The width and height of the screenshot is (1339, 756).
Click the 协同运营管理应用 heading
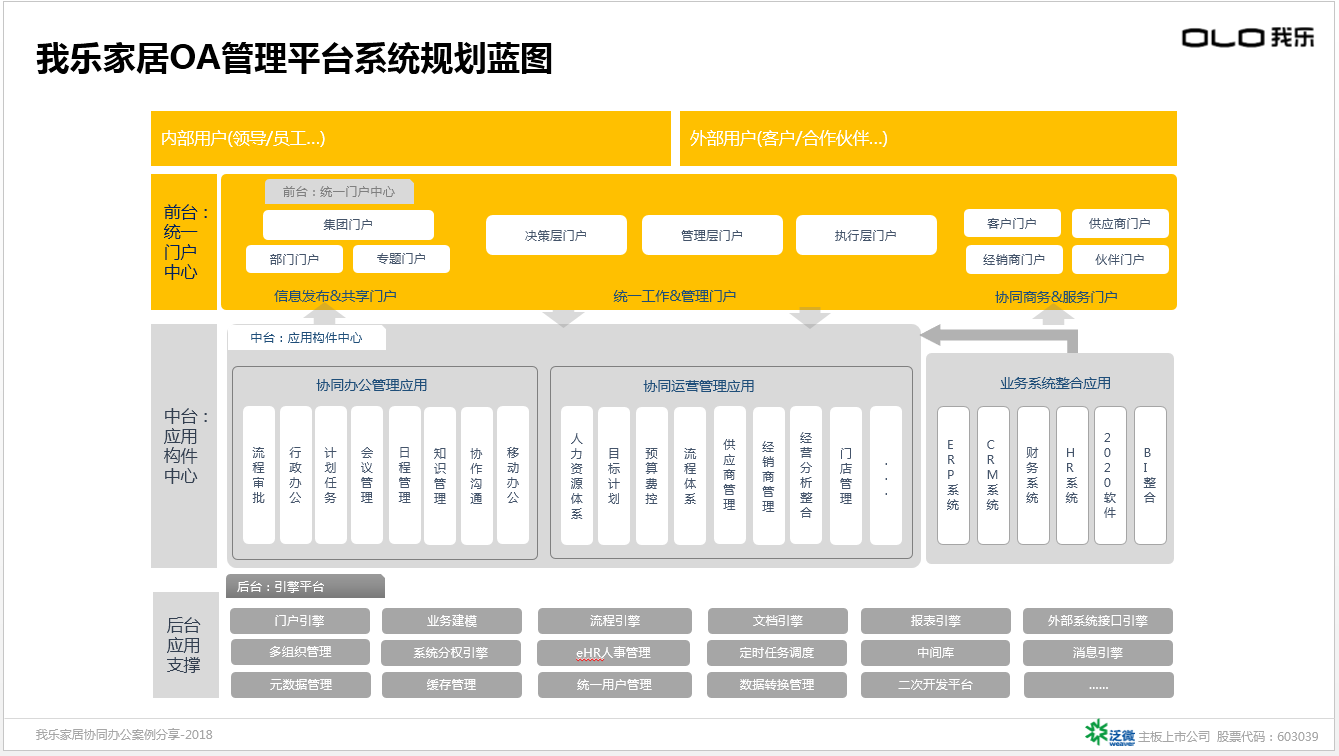tap(699, 386)
